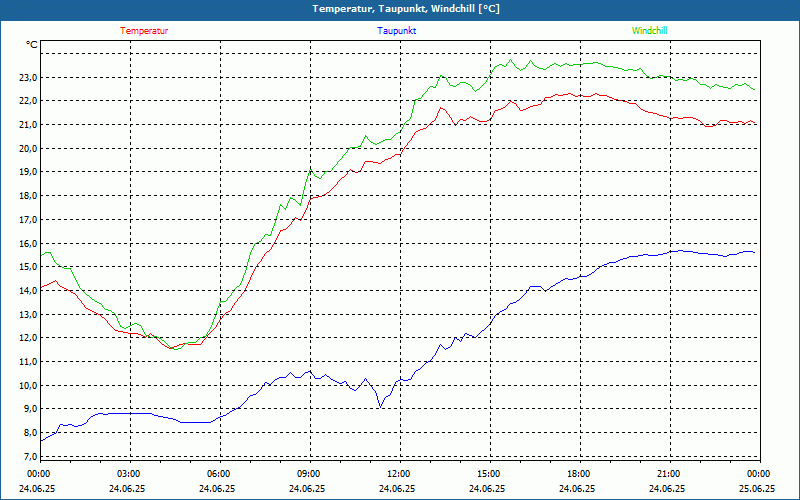The height and width of the screenshot is (500, 800).
Task: Click the 10,0 y-axis value
Action: (x=28, y=385)
